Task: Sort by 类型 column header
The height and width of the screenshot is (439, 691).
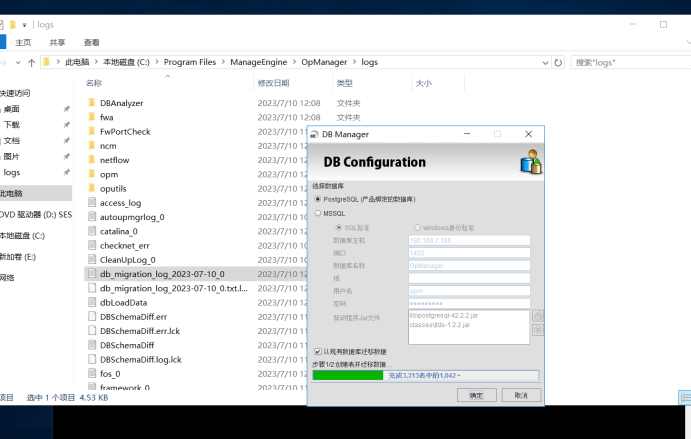Action: [344, 83]
